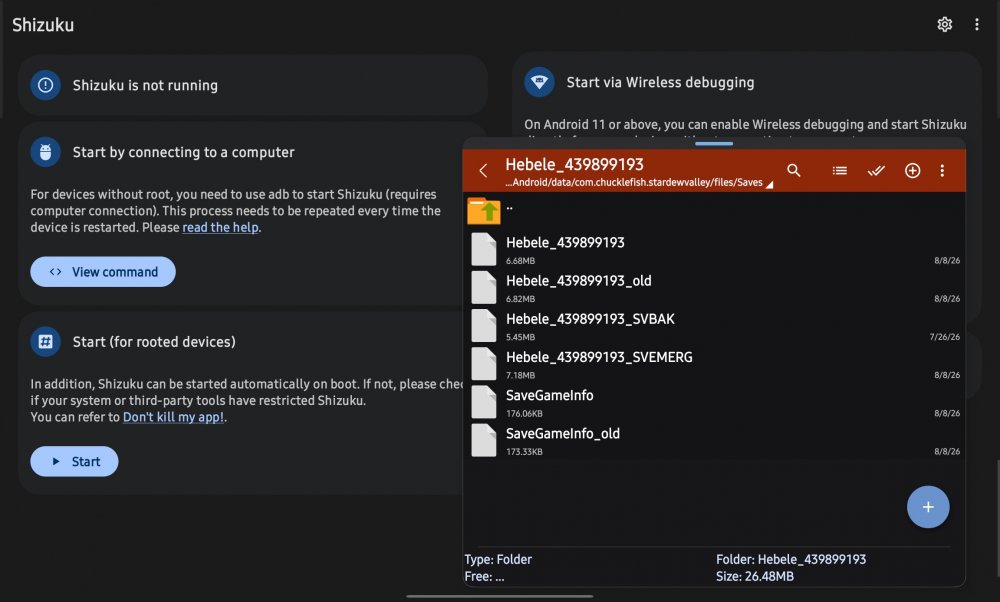Click the View command button
1000x602 pixels.
point(103,272)
